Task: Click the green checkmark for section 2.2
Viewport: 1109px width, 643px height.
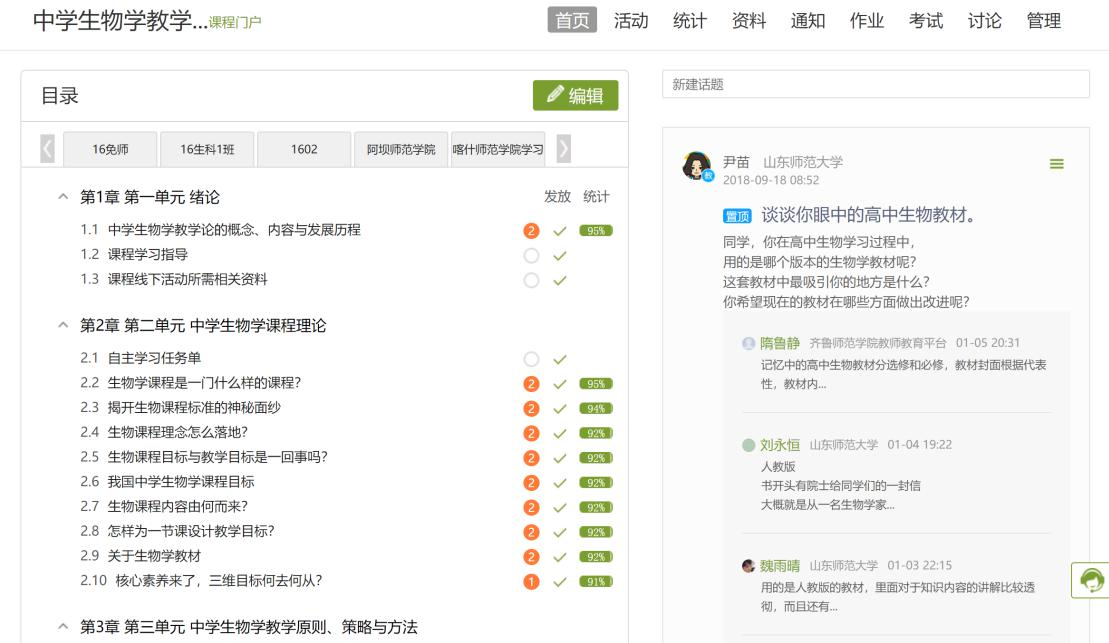Action: (560, 384)
